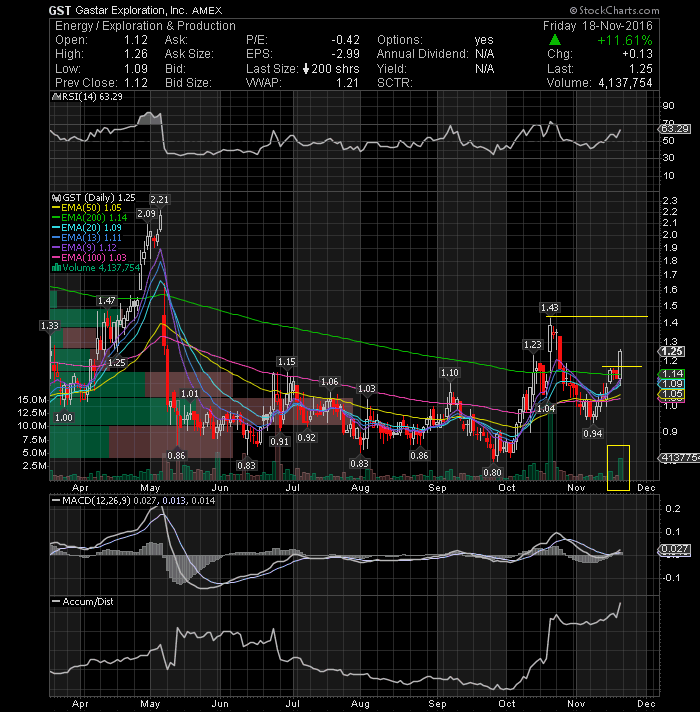Click the Volume 4,137,754 value in the header
This screenshot has width=700, height=712.
pos(625,83)
